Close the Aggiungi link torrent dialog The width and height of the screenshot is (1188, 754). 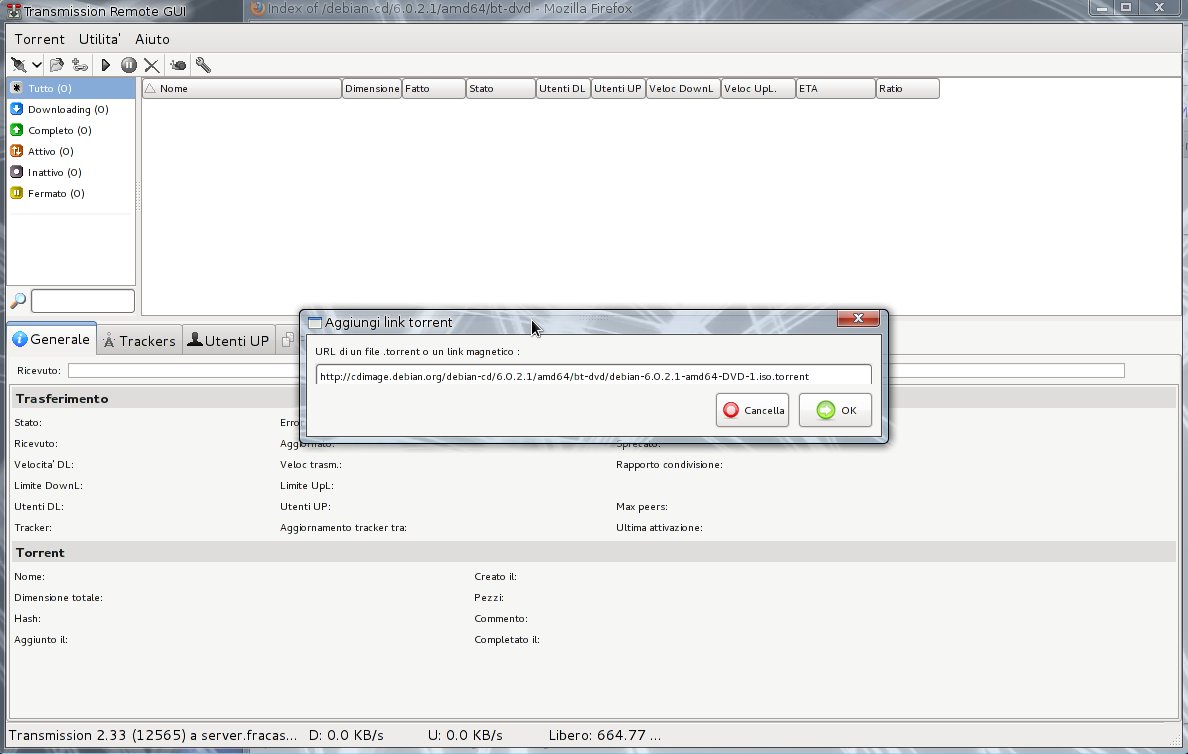point(858,318)
